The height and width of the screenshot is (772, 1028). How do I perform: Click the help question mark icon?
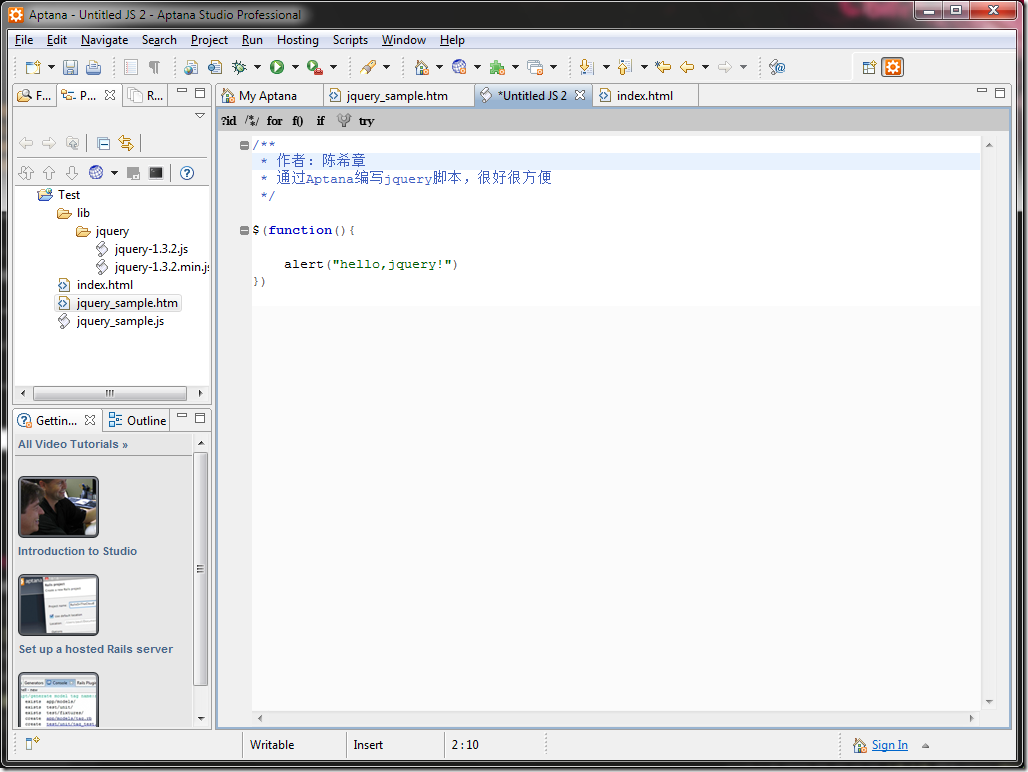point(187,173)
